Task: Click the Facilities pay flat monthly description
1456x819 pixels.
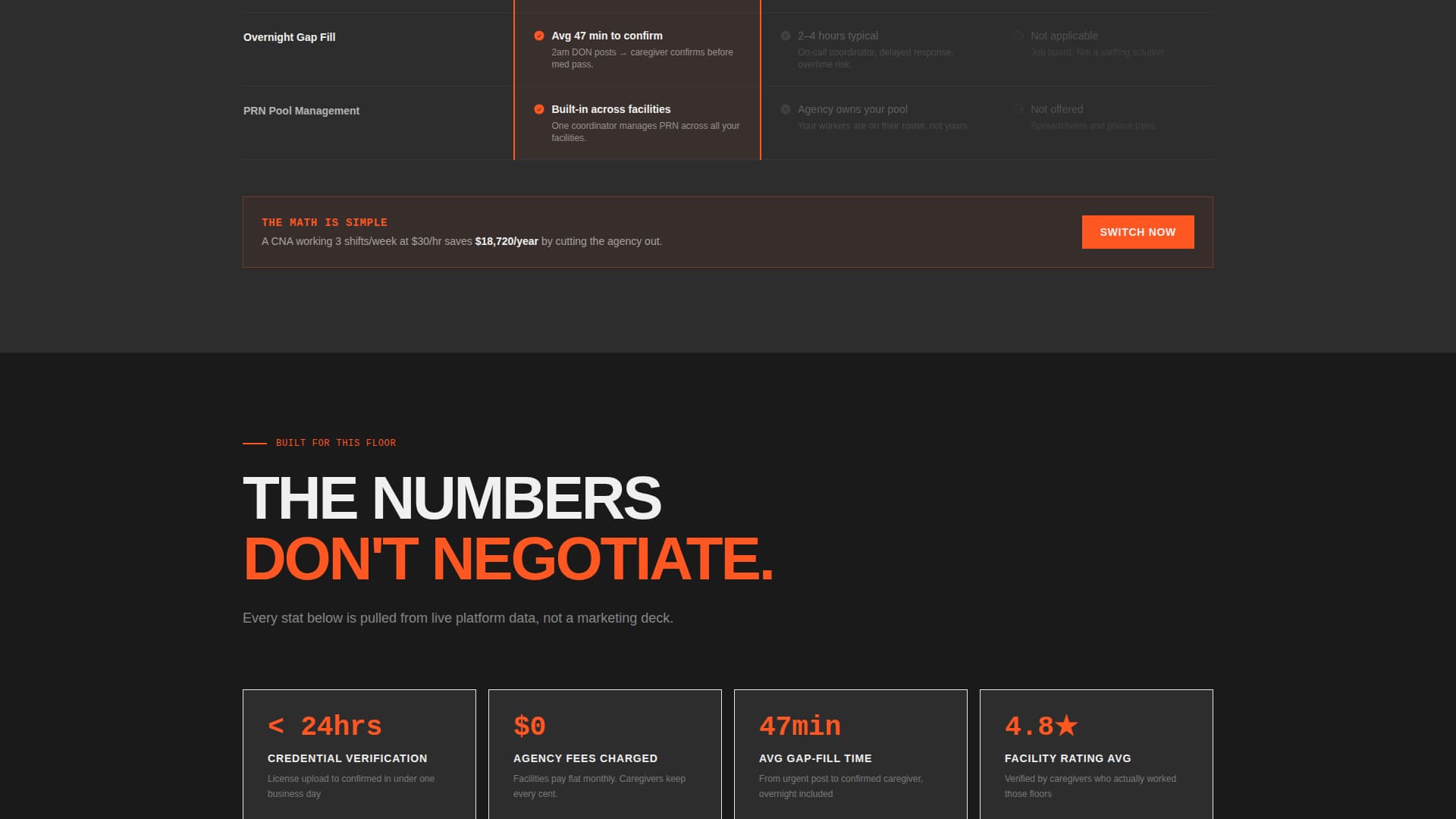Action: [599, 786]
